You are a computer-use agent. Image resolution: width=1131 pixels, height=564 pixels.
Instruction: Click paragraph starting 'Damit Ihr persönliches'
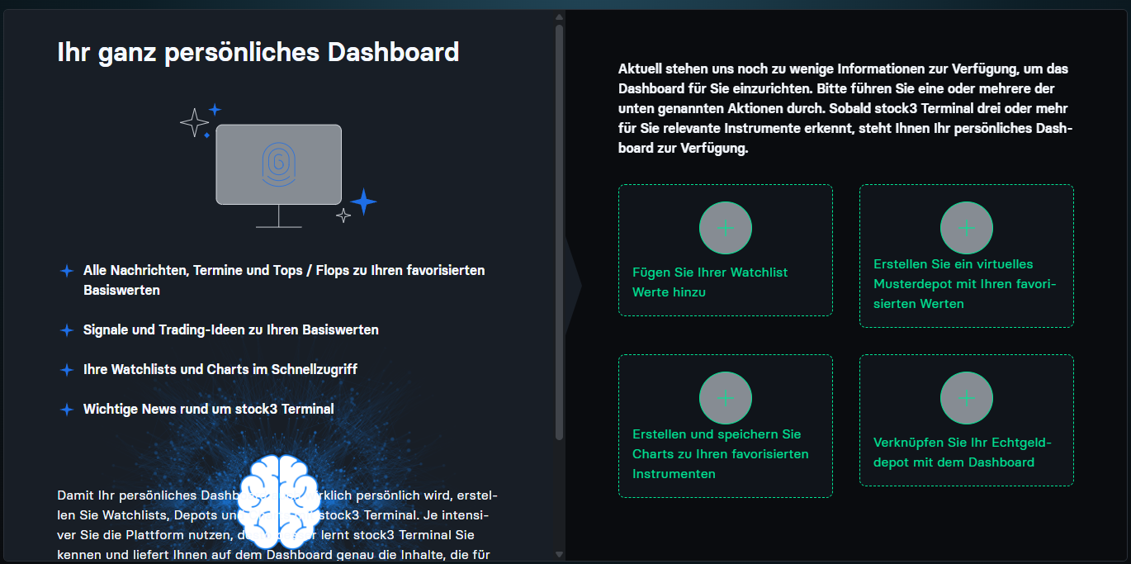pos(277,526)
